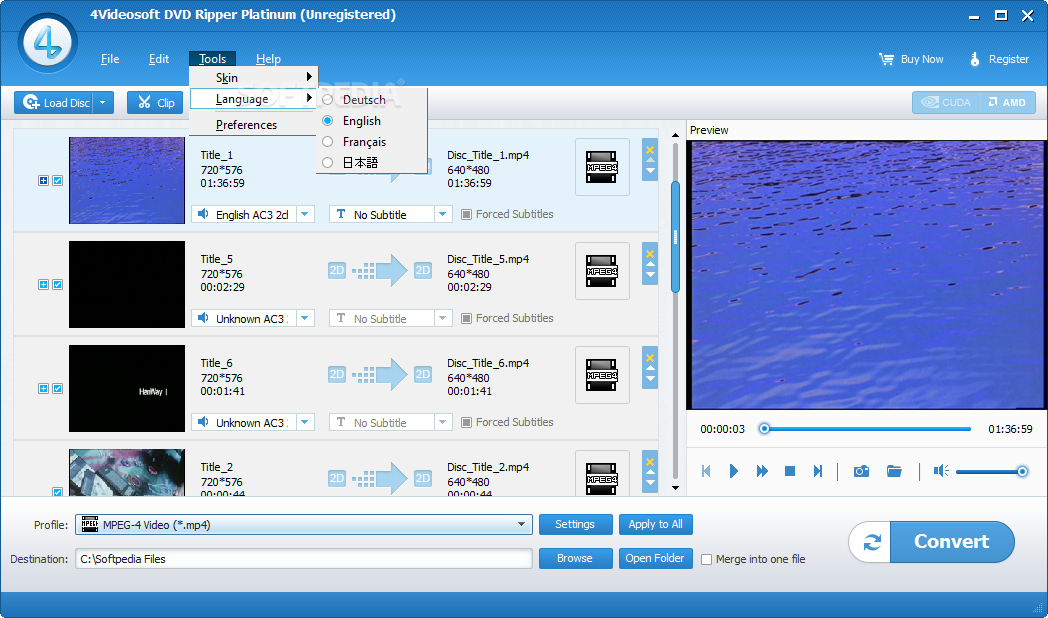Choose Français radio button
1048x618 pixels.
[x=327, y=142]
